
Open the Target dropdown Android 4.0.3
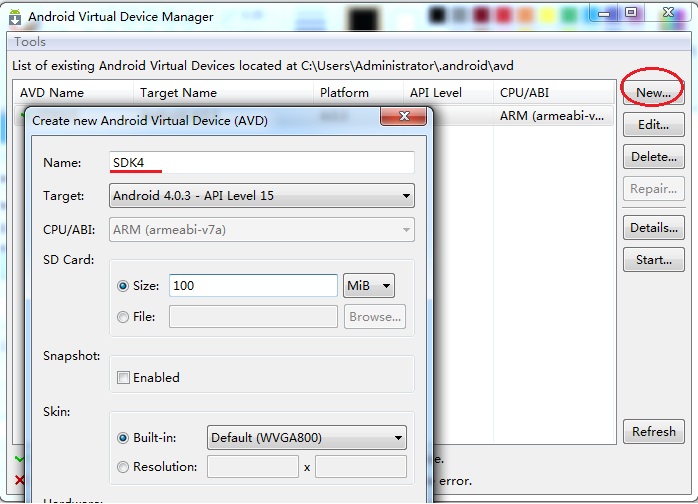coord(262,196)
